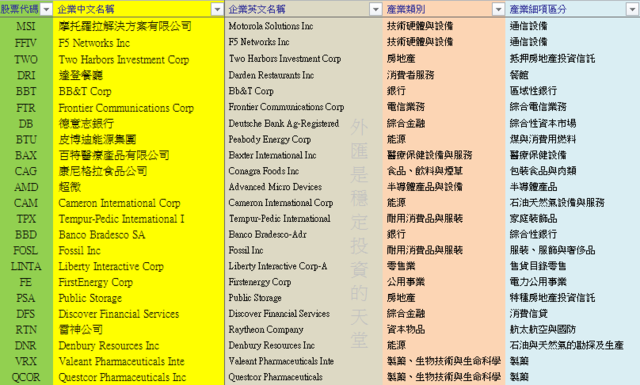Click the Questcor Pharmaceuticals English name cell
640x385 pixels.
304,378
